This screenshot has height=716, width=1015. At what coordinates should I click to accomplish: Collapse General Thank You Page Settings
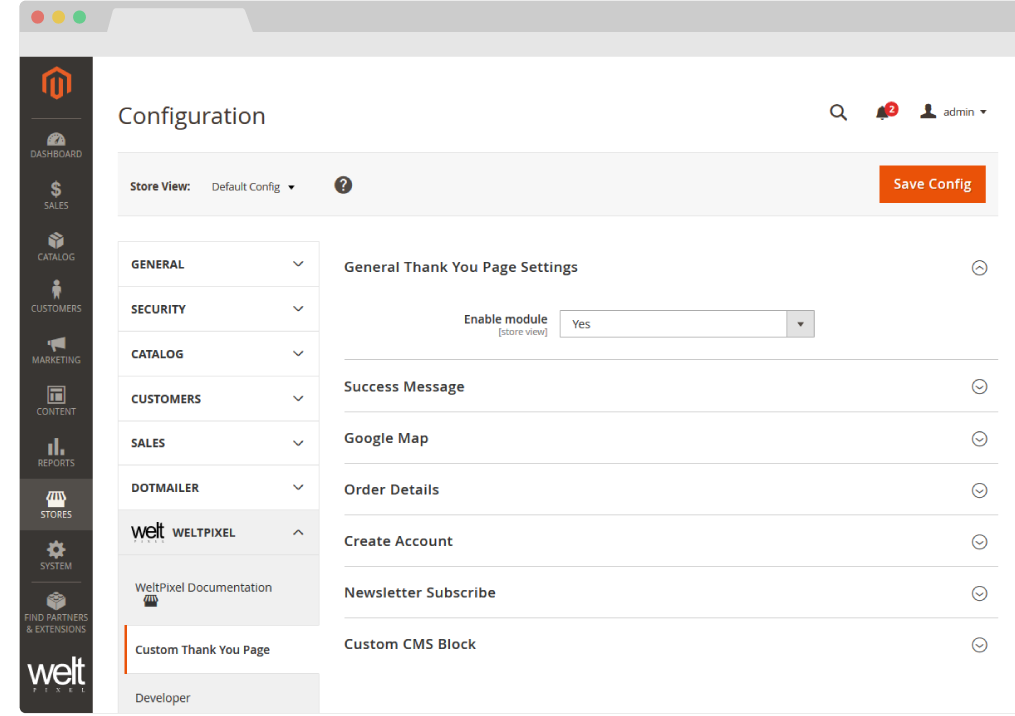pyautogui.click(x=979, y=268)
